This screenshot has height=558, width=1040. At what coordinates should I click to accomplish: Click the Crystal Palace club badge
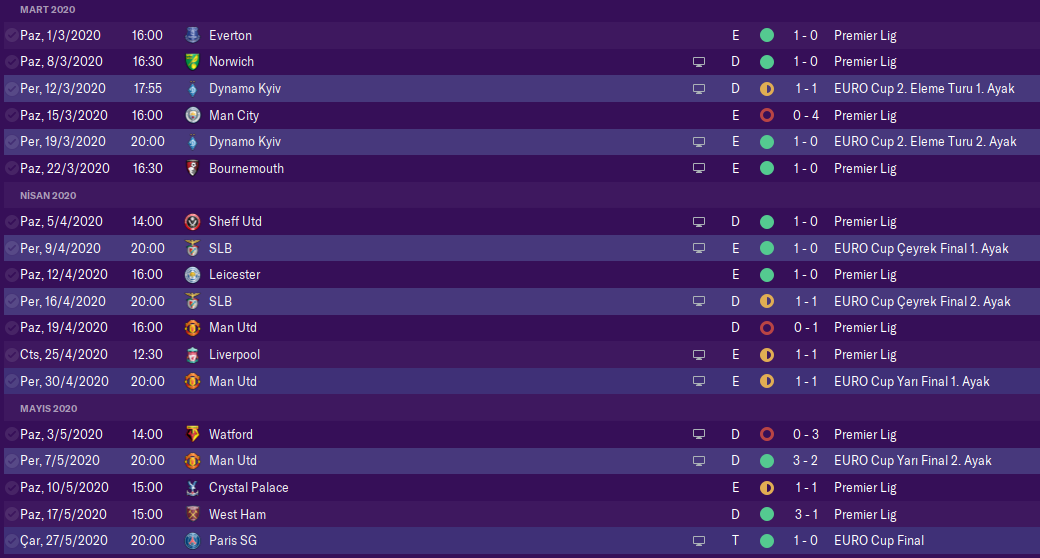click(193, 487)
